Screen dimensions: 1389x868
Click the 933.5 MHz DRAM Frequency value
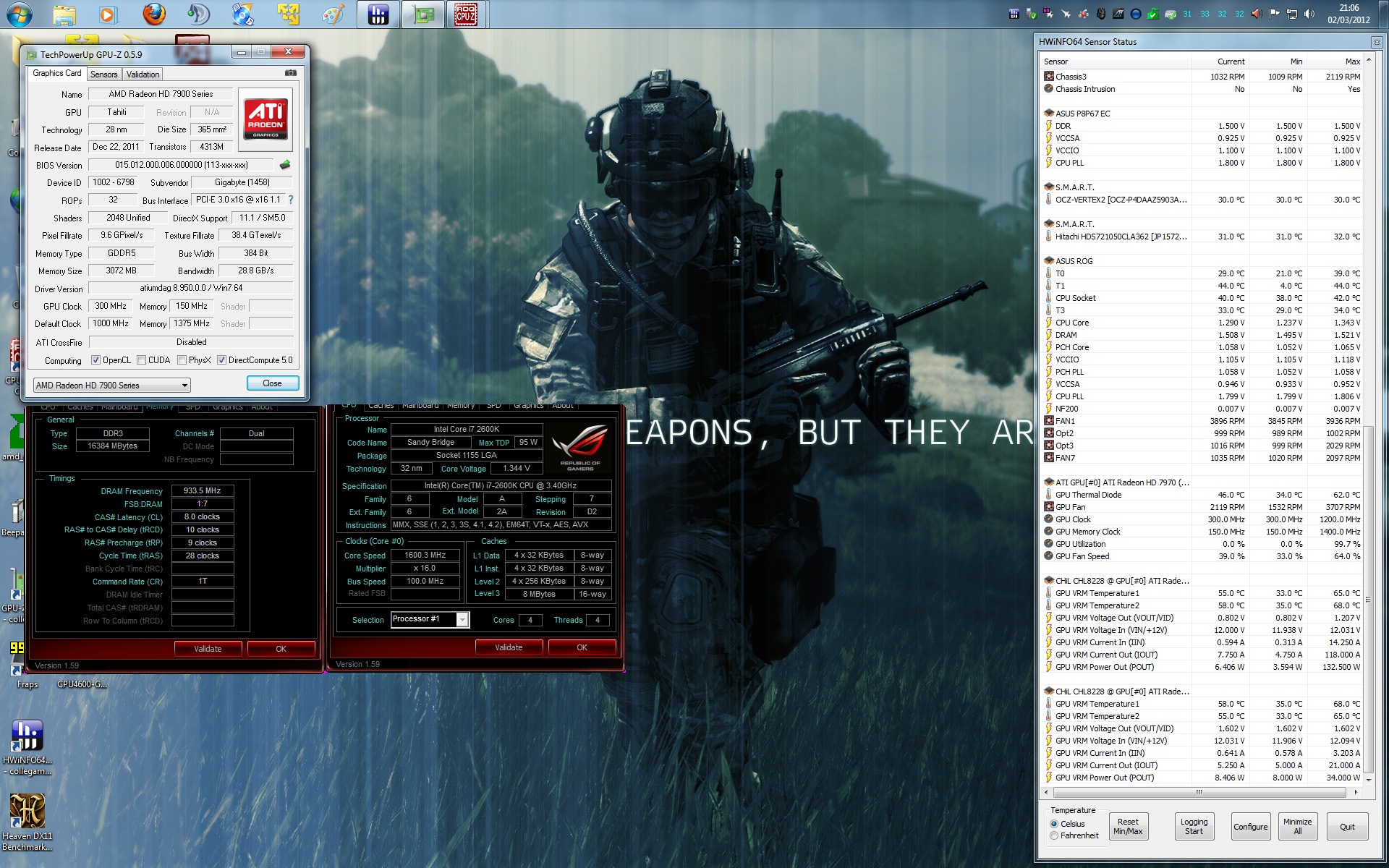tap(203, 490)
